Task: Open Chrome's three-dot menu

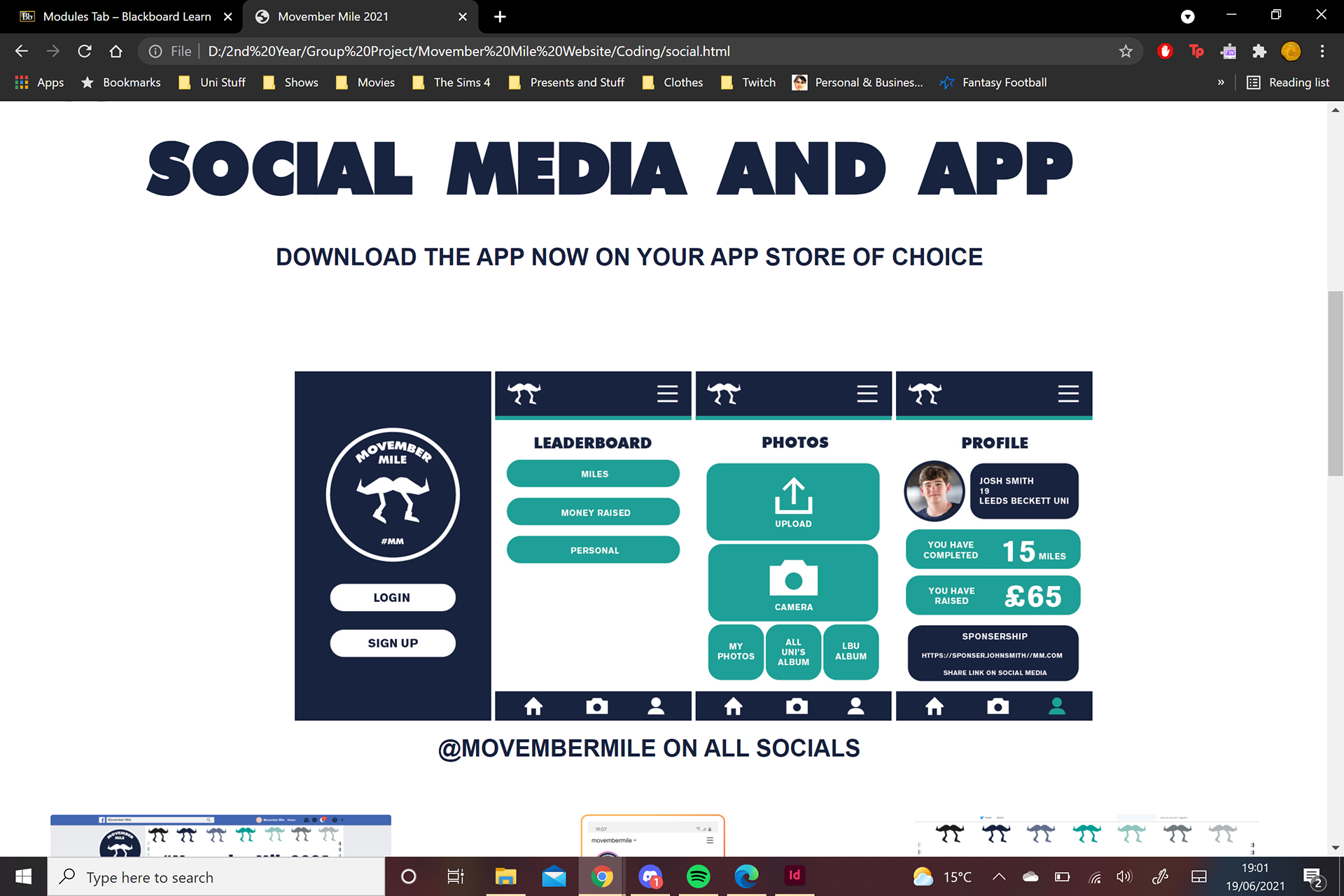Action: [x=1322, y=51]
